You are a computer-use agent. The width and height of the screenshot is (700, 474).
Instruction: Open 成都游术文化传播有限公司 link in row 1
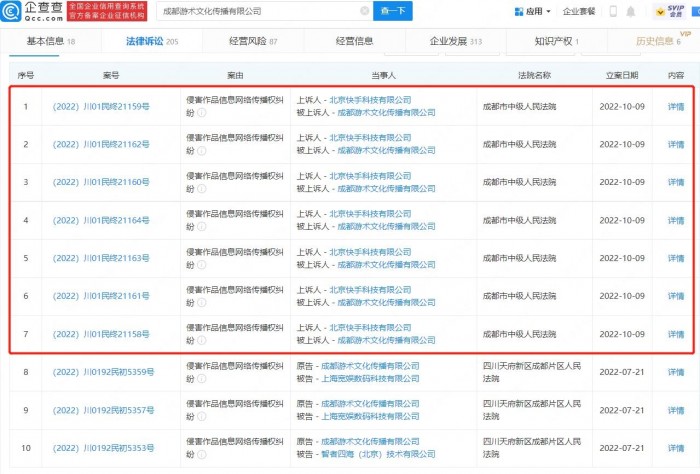[x=386, y=112]
